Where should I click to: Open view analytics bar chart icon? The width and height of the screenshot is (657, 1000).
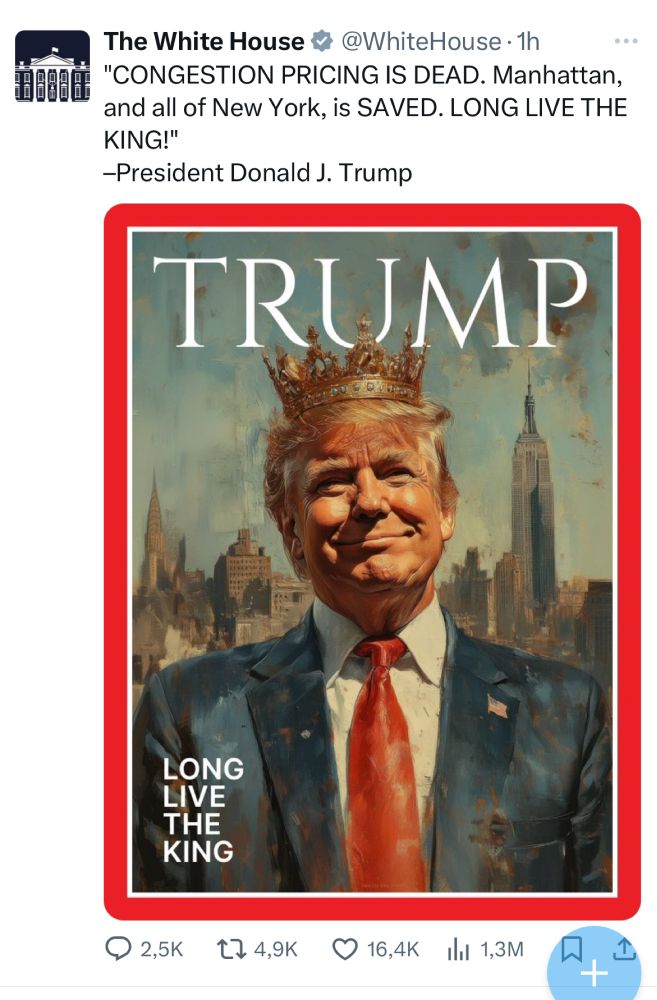458,950
